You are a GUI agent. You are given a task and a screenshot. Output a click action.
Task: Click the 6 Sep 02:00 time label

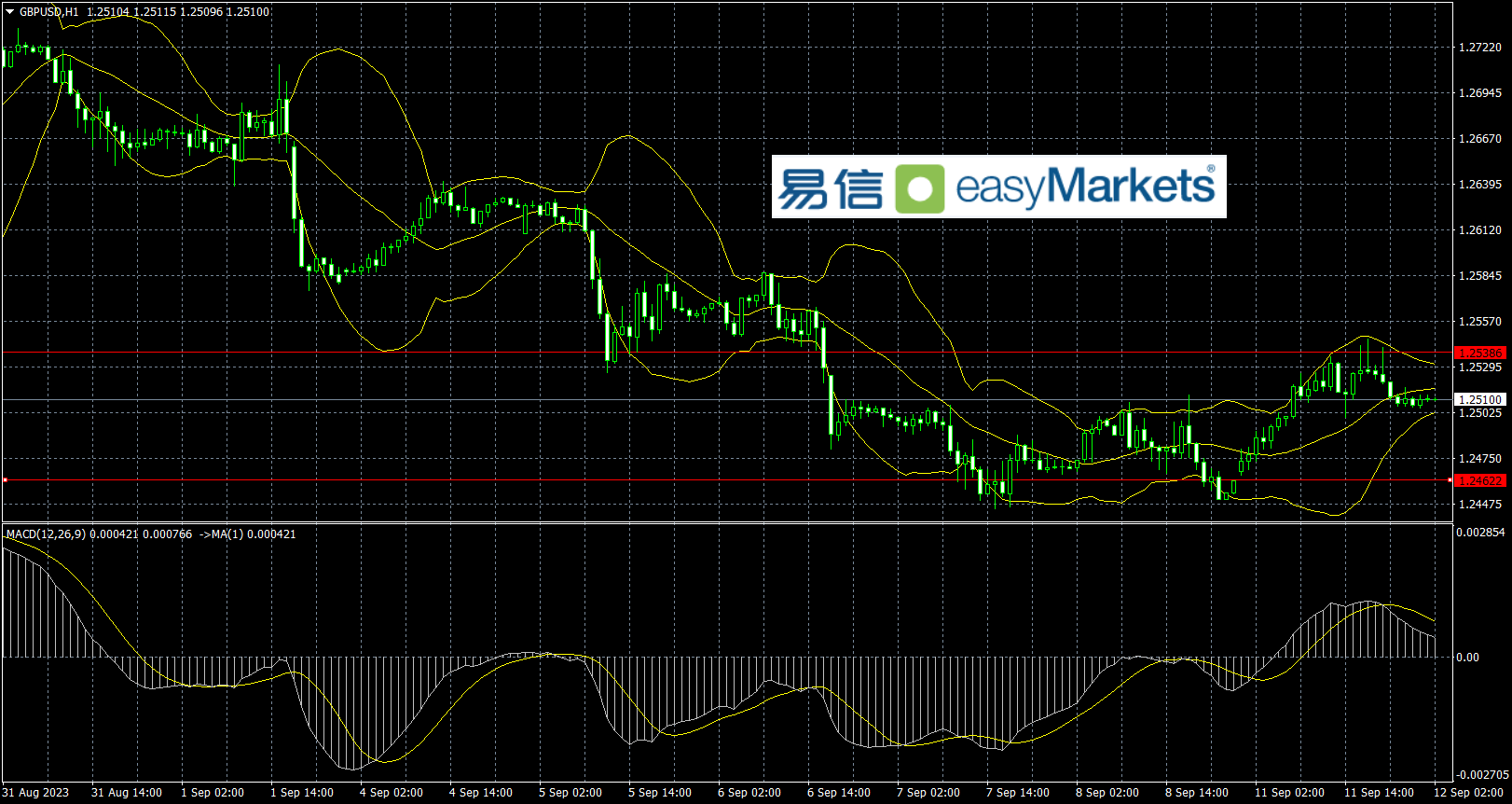coord(749,793)
